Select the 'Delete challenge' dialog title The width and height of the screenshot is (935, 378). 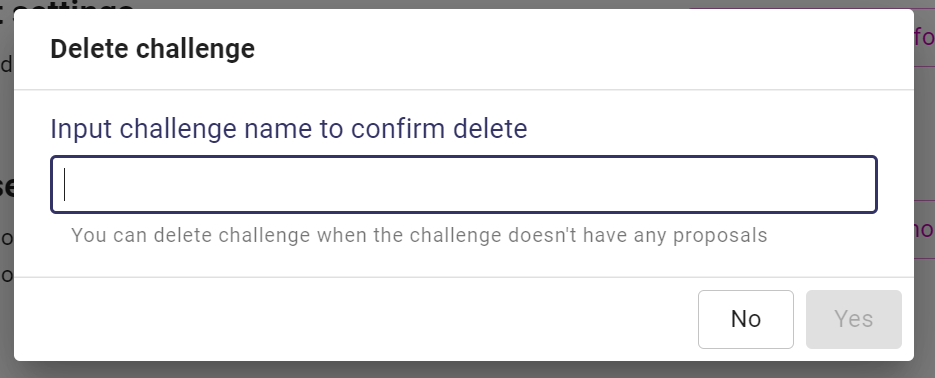point(153,49)
